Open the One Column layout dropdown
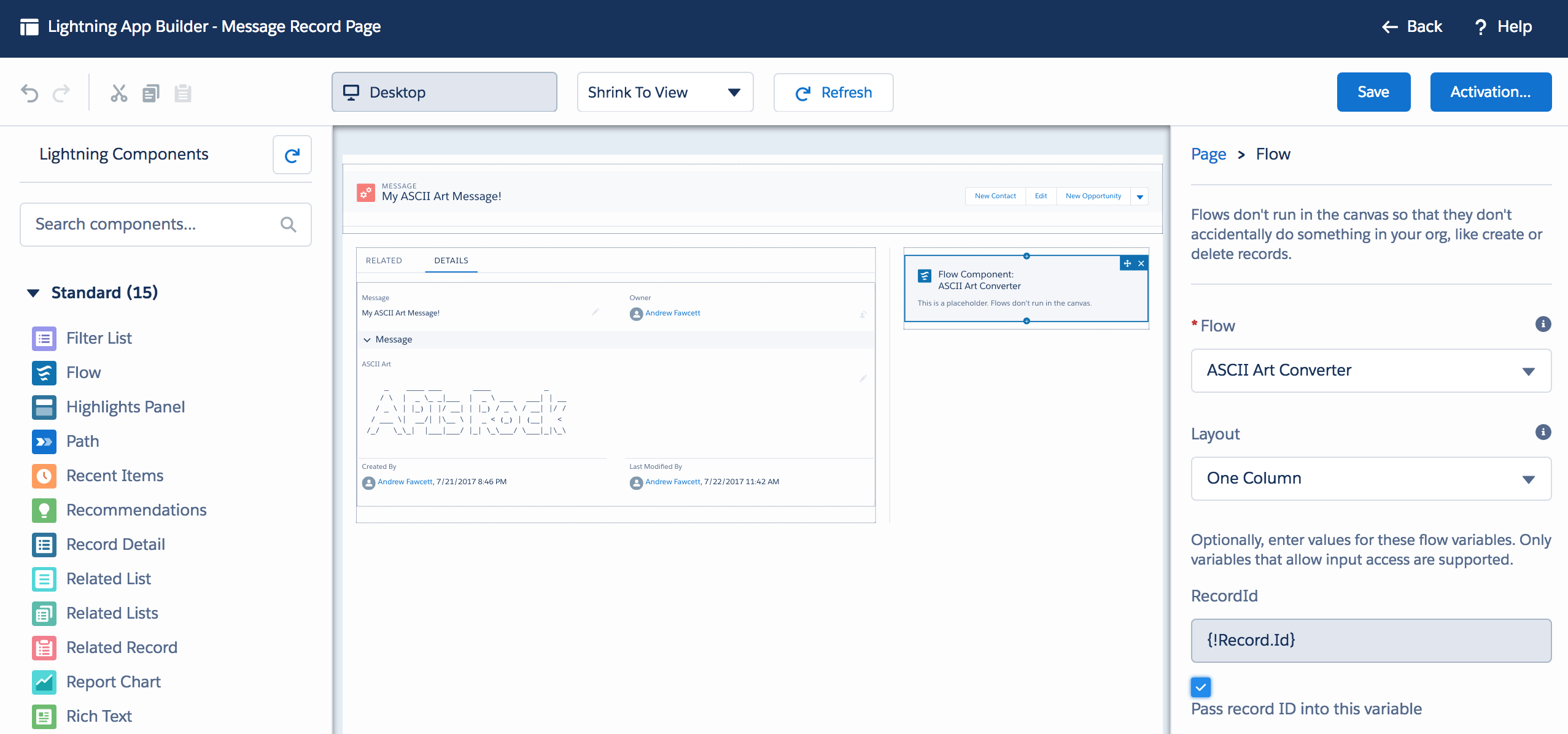Viewport: 1568px width, 734px height. (1370, 479)
